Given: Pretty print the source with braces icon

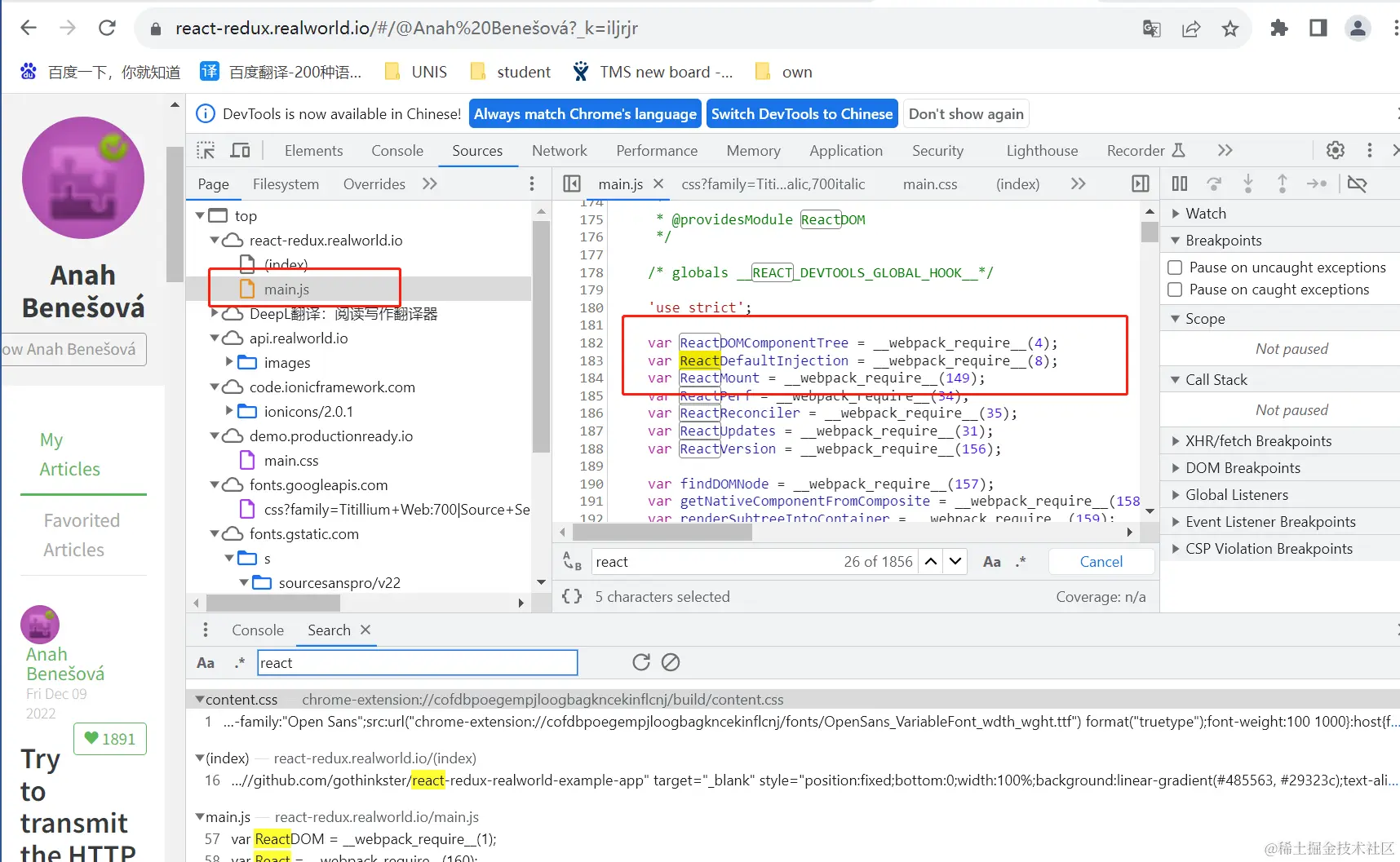Looking at the screenshot, I should [572, 596].
